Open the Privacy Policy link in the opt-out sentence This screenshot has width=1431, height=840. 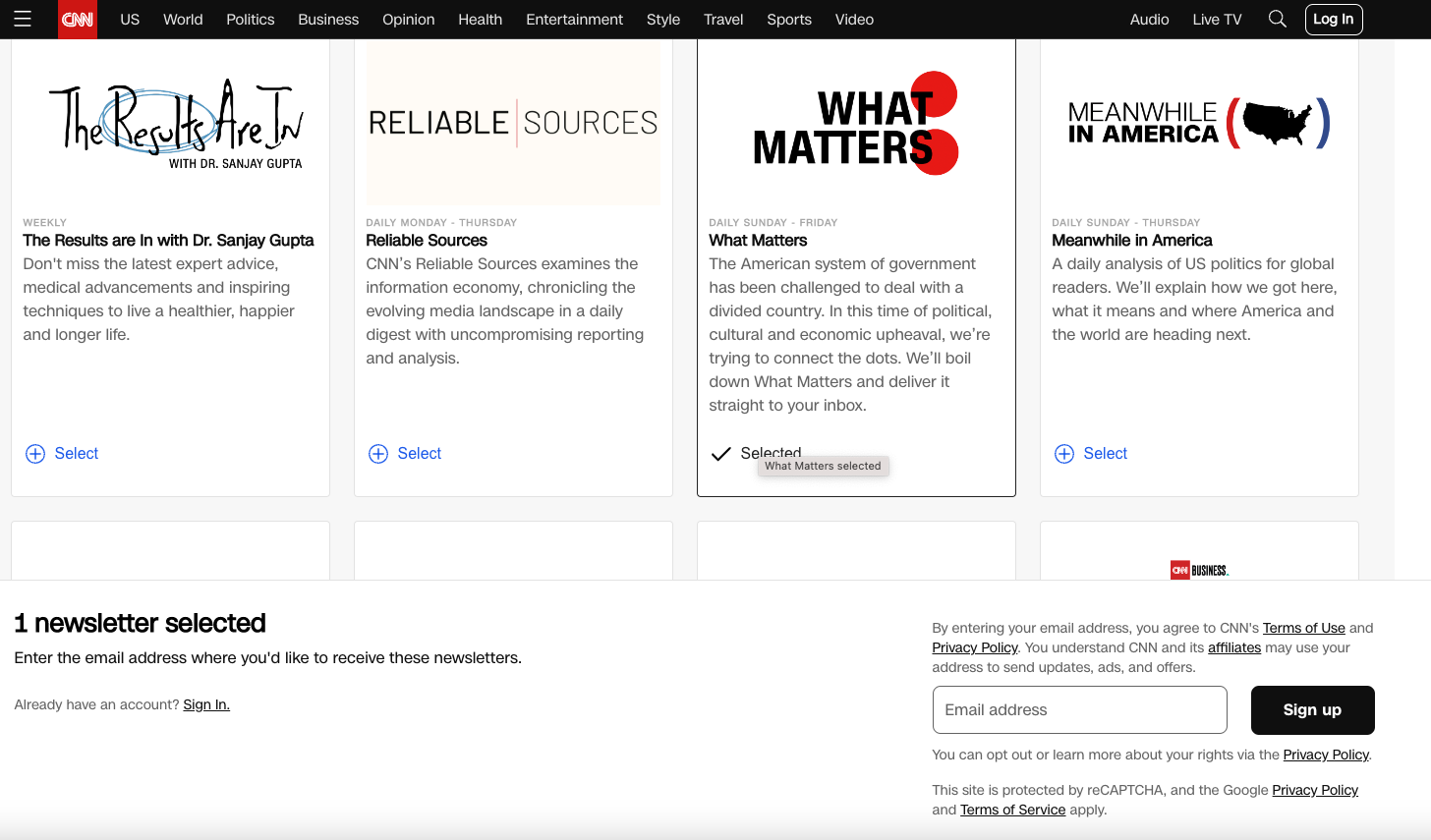(x=1326, y=755)
